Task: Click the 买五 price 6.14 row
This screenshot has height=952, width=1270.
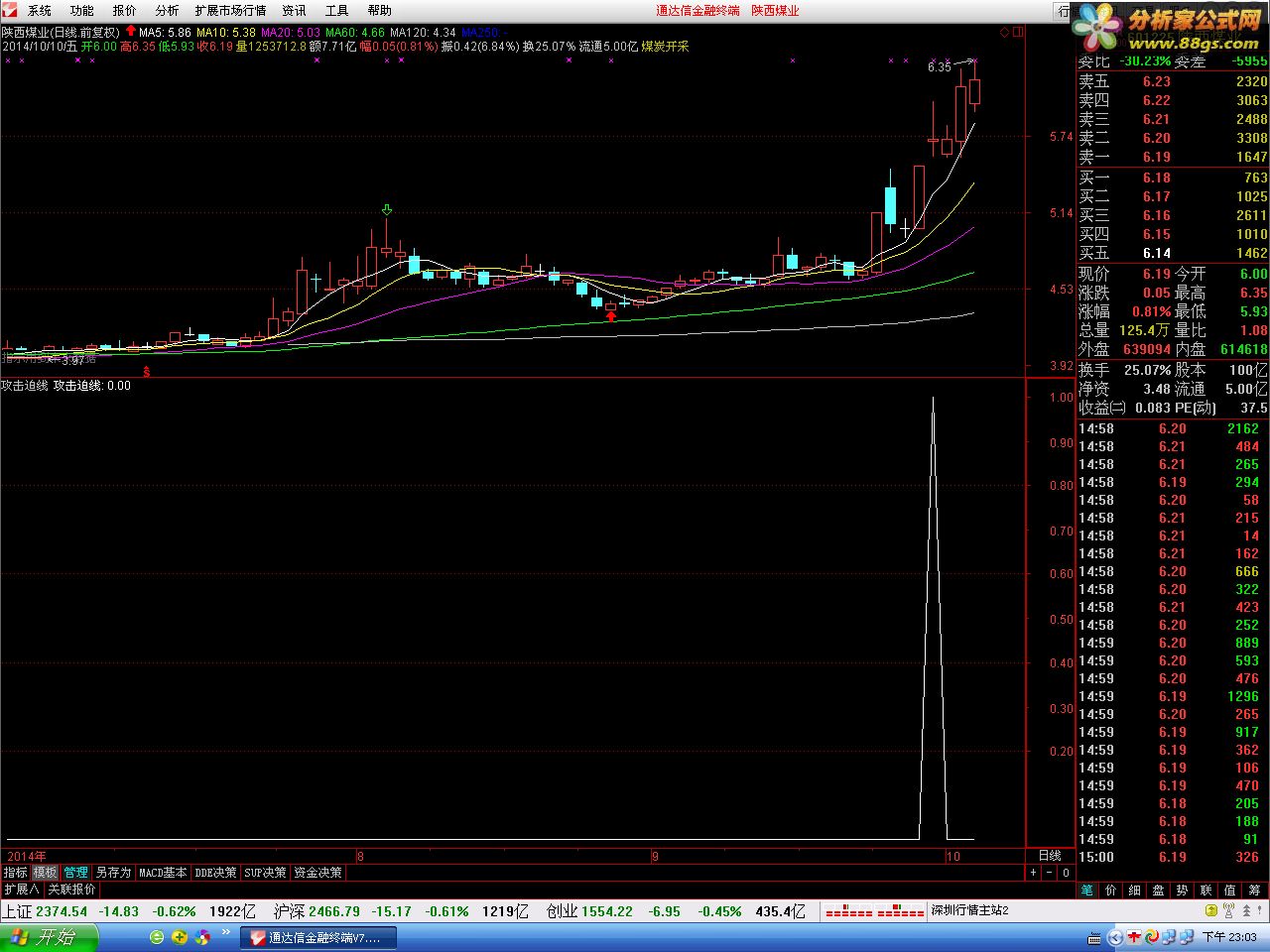Action: tap(1173, 254)
